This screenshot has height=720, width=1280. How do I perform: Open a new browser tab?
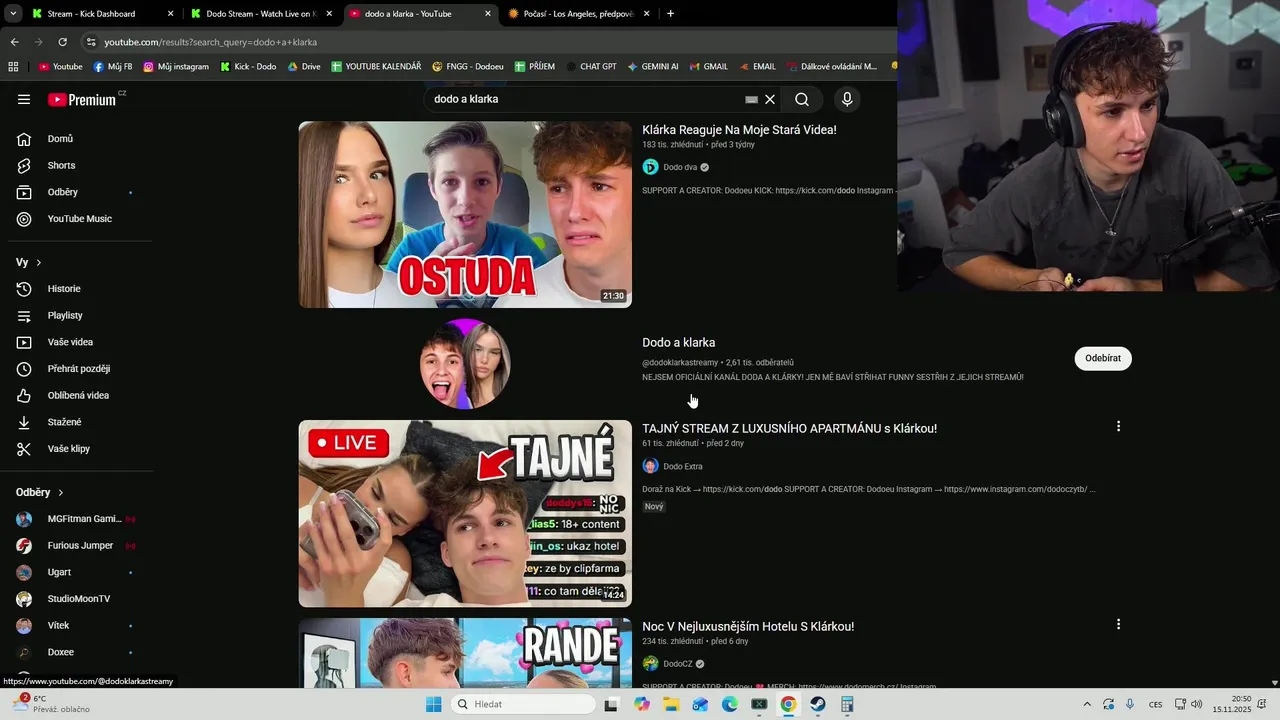(x=670, y=14)
